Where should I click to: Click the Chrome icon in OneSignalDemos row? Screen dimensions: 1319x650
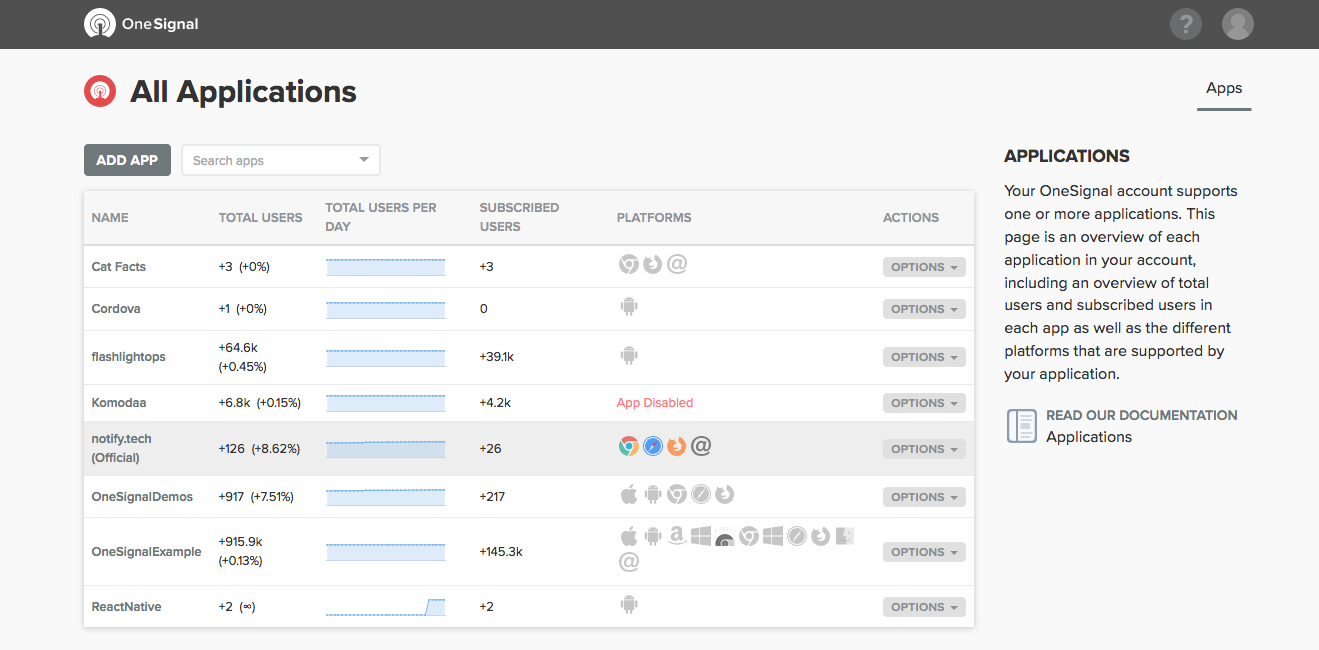tap(677, 494)
